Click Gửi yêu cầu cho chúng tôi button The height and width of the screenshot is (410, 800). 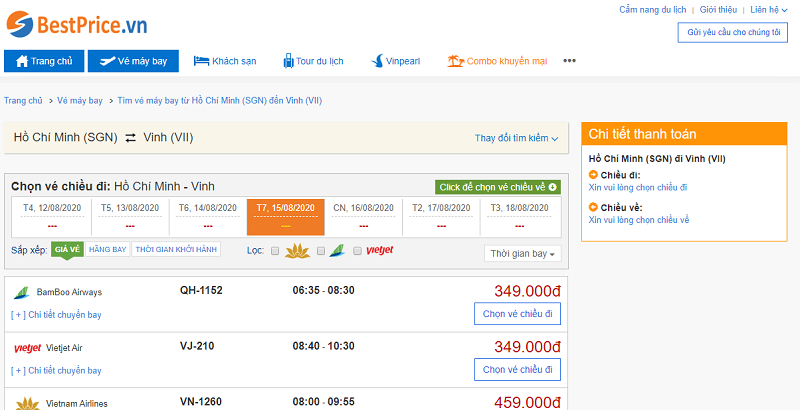pyautogui.click(x=733, y=32)
